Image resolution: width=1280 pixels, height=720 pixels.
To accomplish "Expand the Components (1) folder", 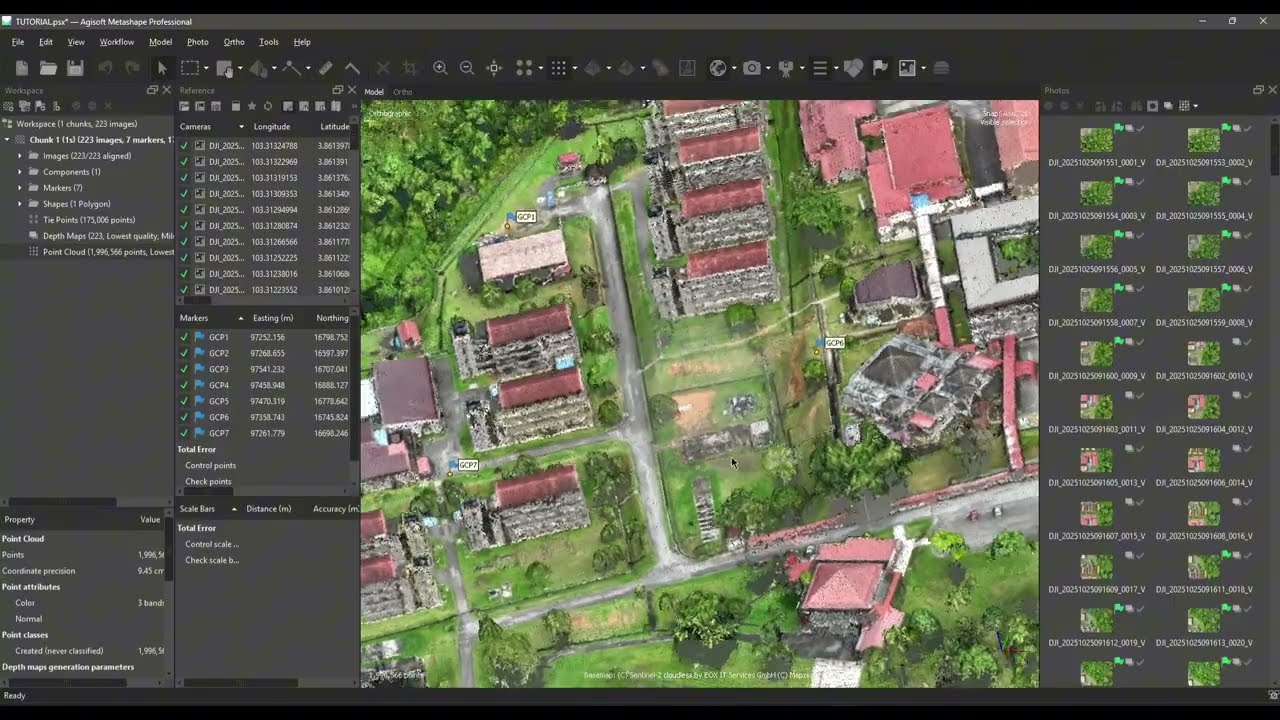I will [x=19, y=172].
